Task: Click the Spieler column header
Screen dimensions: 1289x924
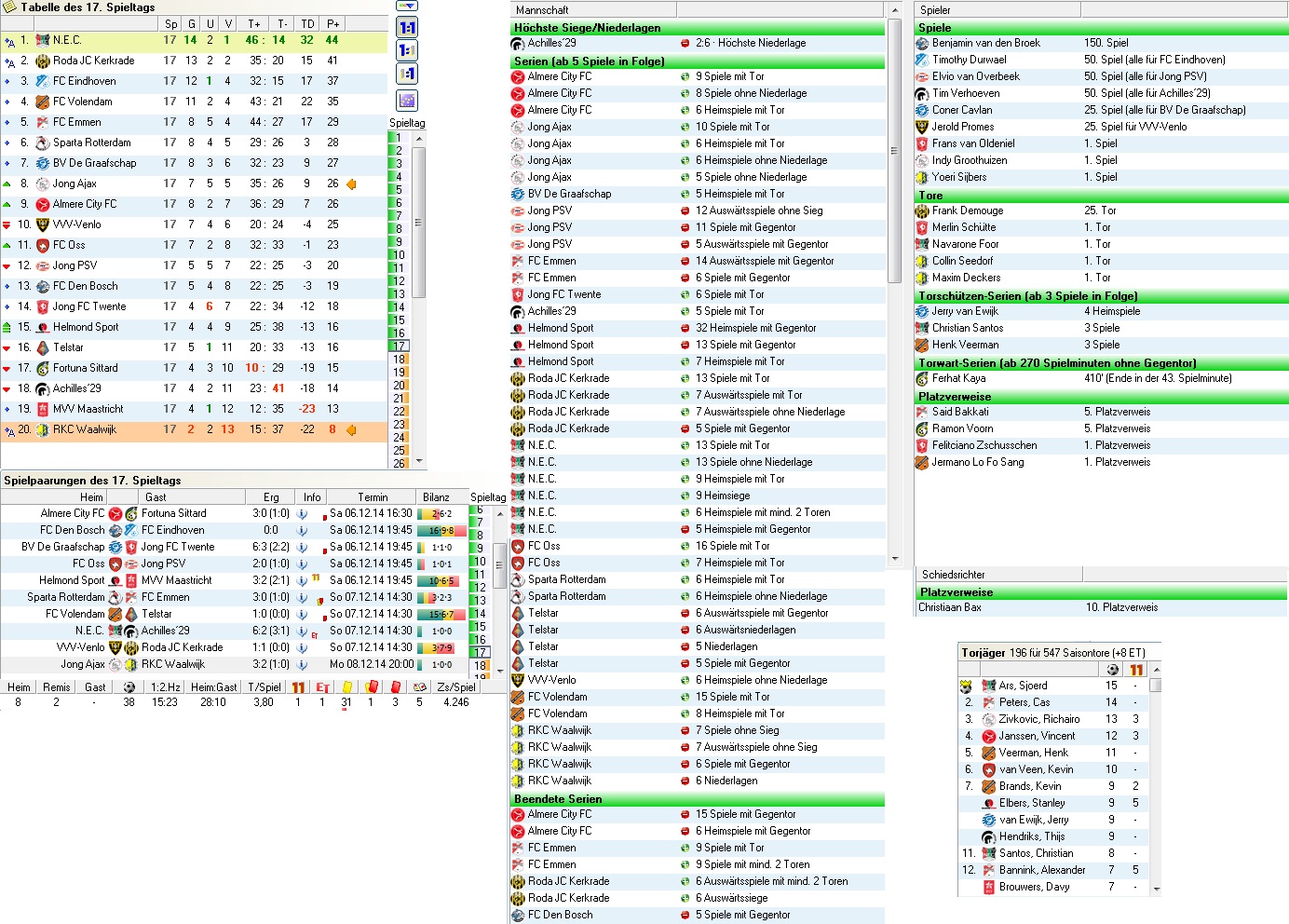Action: click(x=997, y=10)
